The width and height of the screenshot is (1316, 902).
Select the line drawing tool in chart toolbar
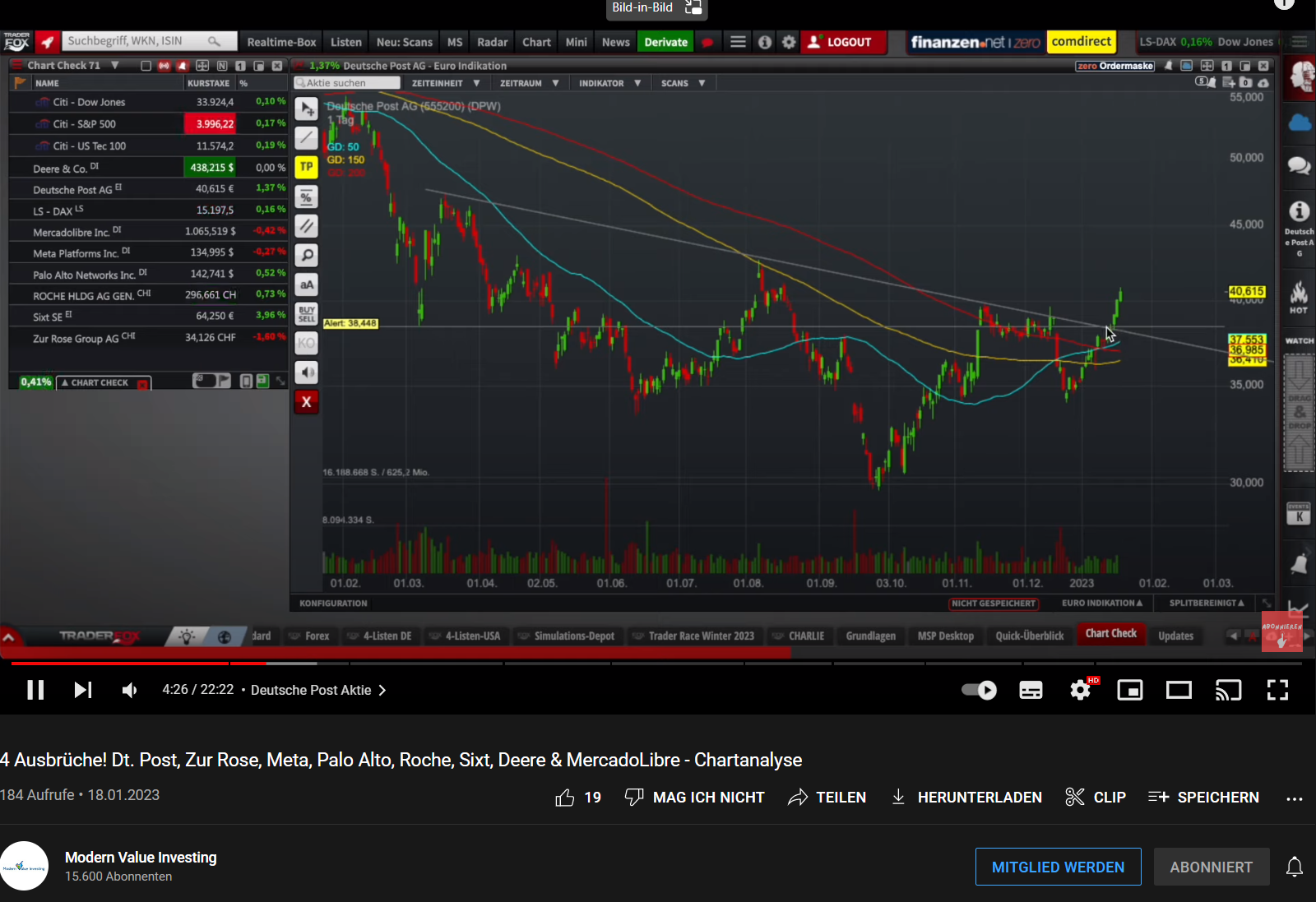306,138
